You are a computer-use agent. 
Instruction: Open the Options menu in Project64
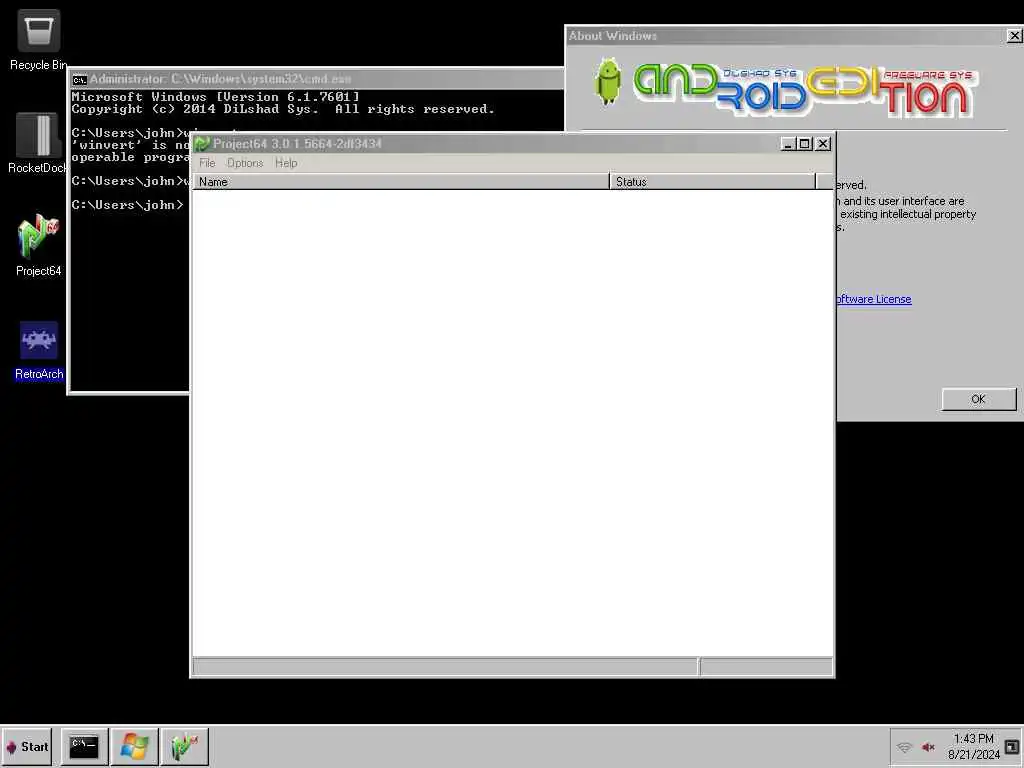(x=245, y=163)
